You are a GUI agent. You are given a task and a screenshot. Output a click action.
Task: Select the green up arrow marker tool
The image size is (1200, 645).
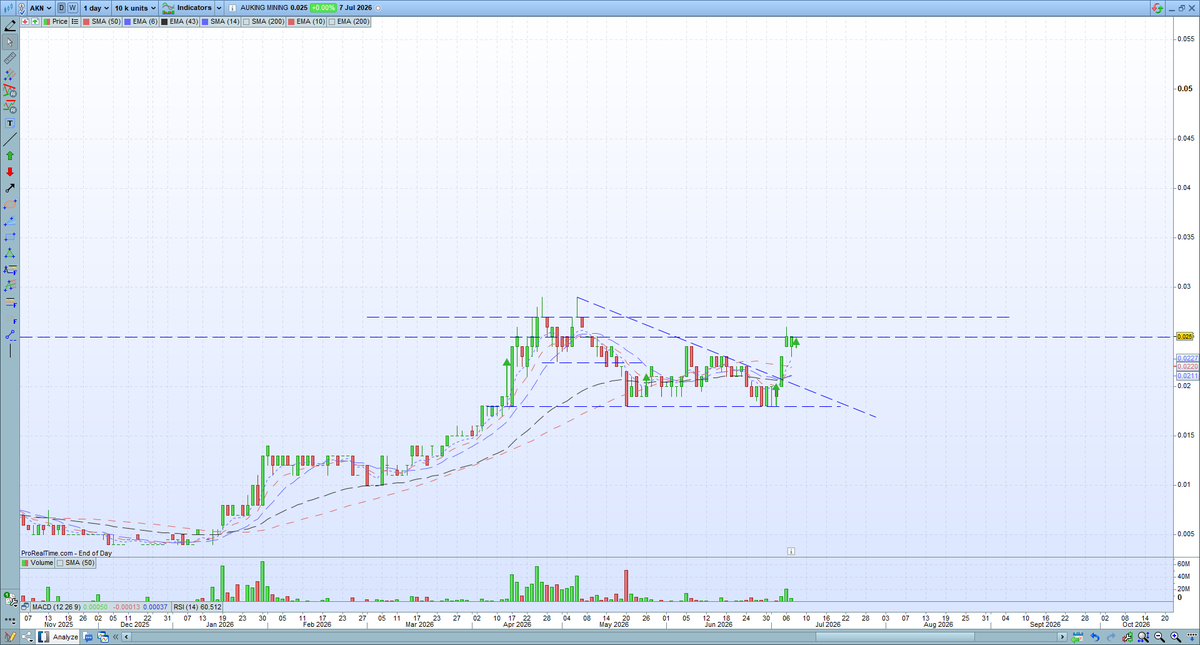point(10,155)
